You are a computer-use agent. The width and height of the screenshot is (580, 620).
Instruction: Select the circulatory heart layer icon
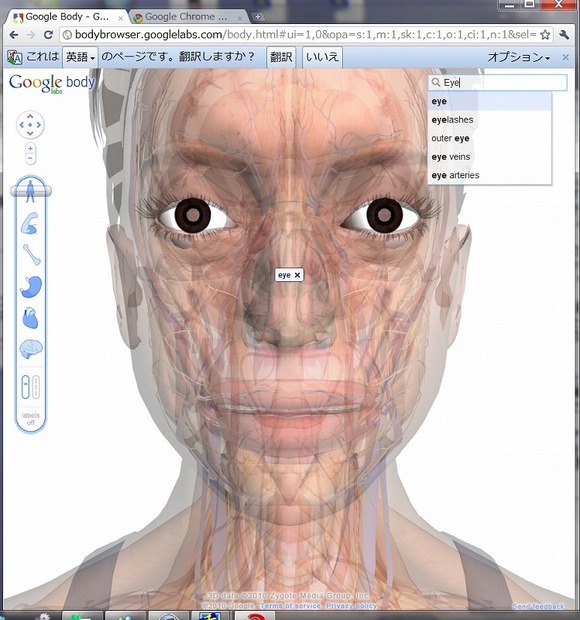(x=30, y=318)
